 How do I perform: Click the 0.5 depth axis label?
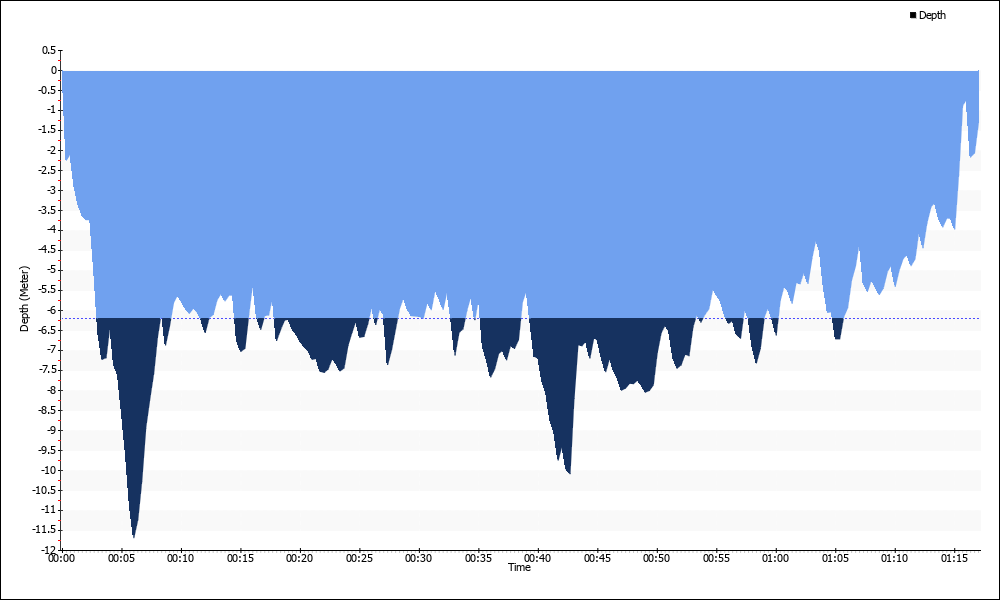[49, 50]
